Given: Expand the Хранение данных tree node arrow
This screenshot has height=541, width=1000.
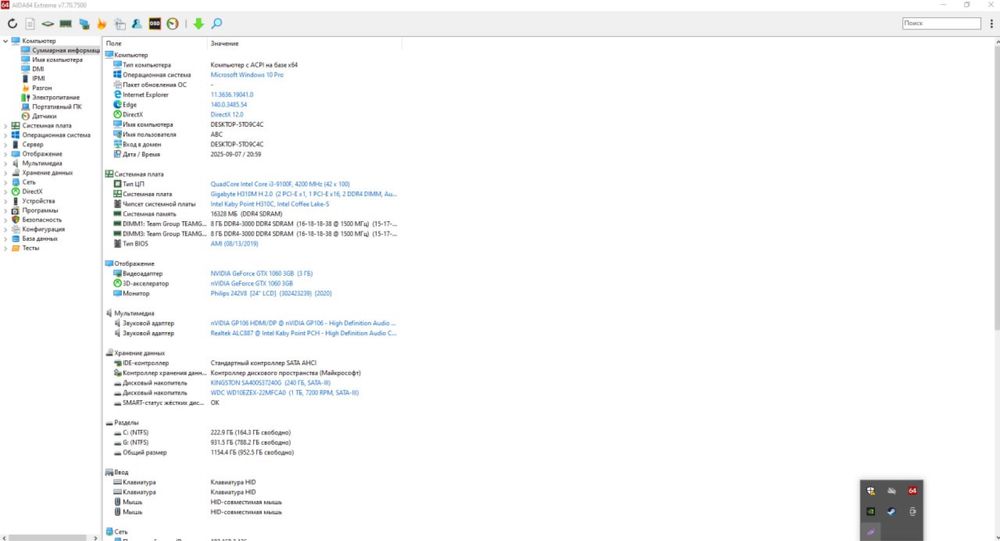Looking at the screenshot, I should pos(6,173).
